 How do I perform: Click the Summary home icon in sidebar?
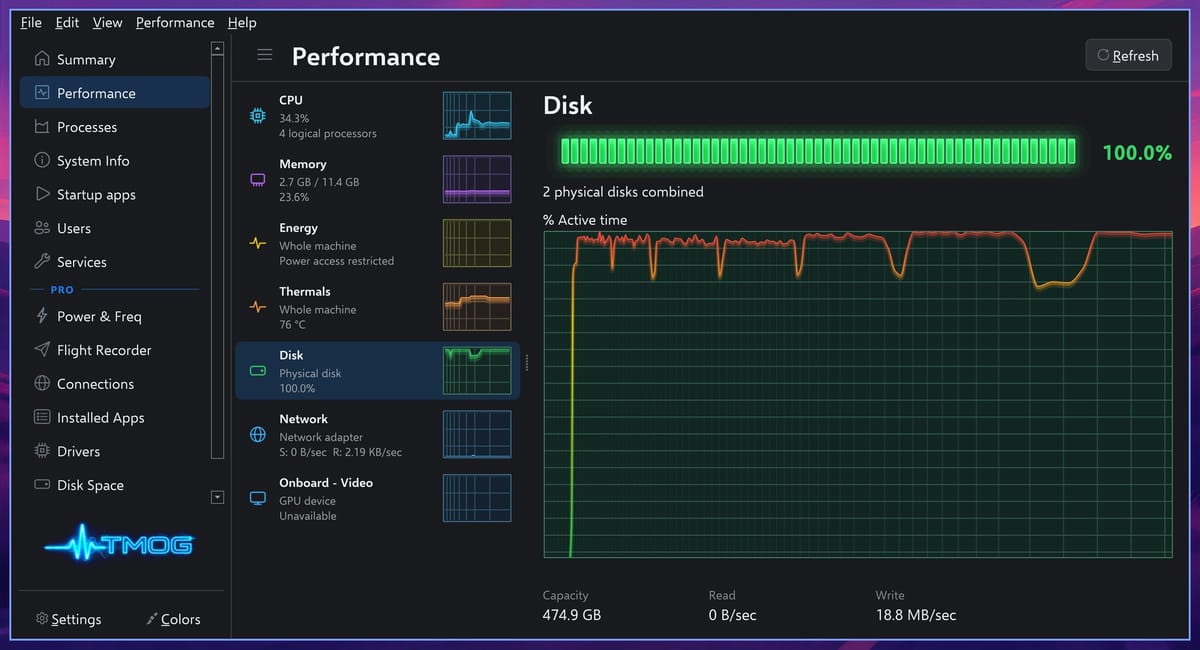pos(42,59)
